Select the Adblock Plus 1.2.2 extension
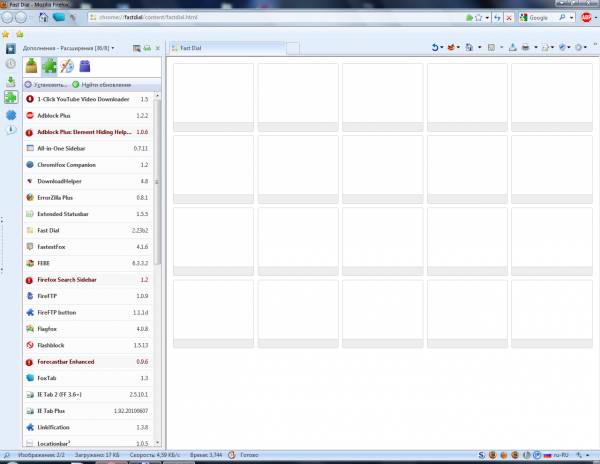Viewport: 600px width, 464px height. point(88,116)
